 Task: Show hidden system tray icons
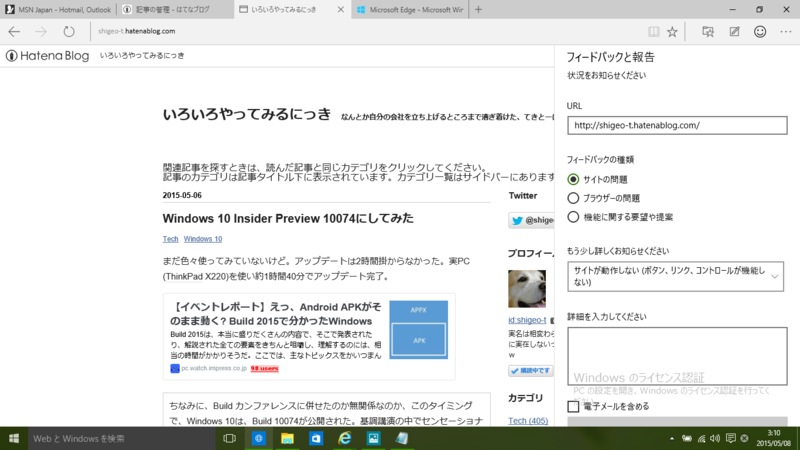pyautogui.click(x=672, y=438)
